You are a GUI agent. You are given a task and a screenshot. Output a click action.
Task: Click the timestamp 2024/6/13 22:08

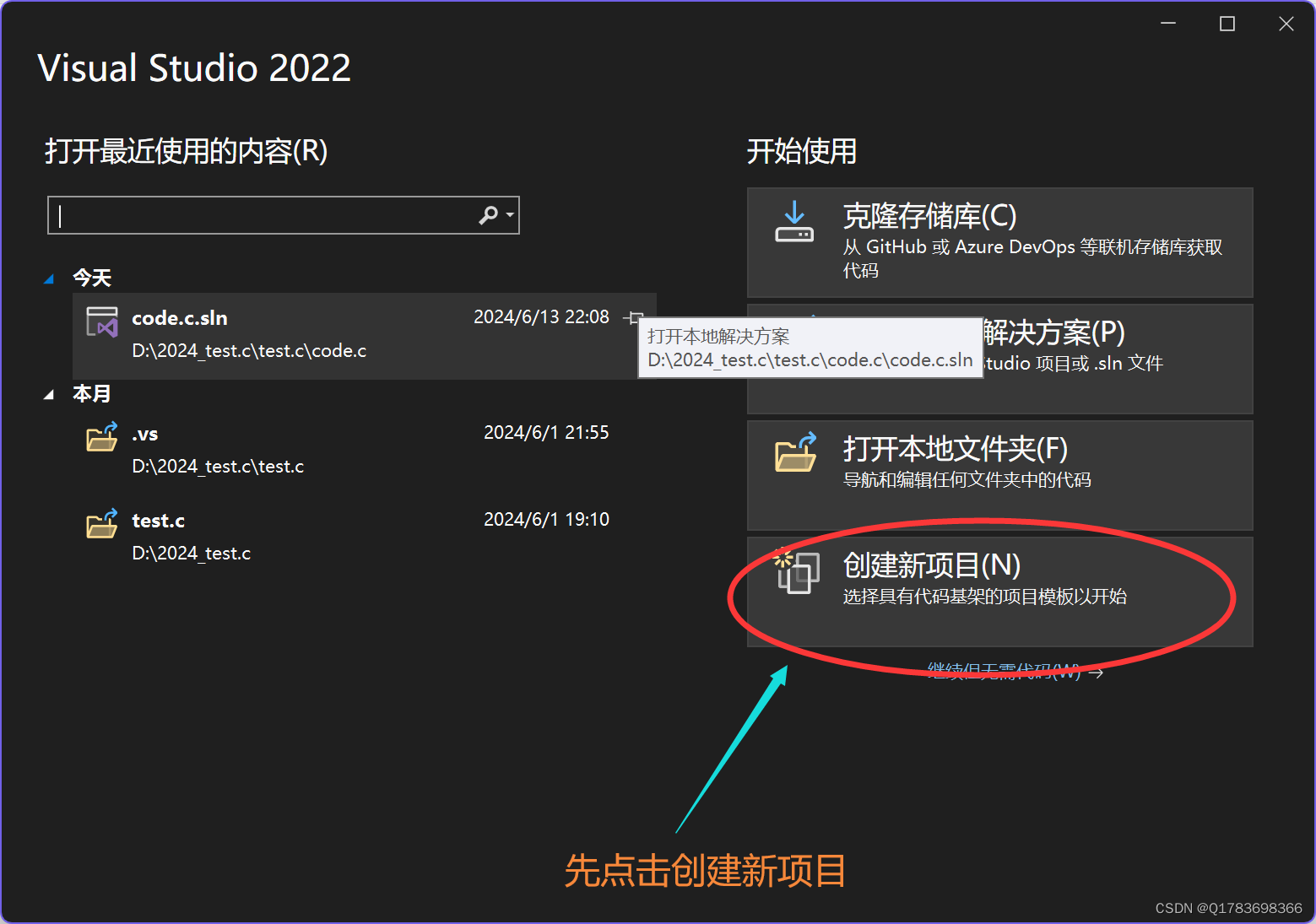point(541,317)
